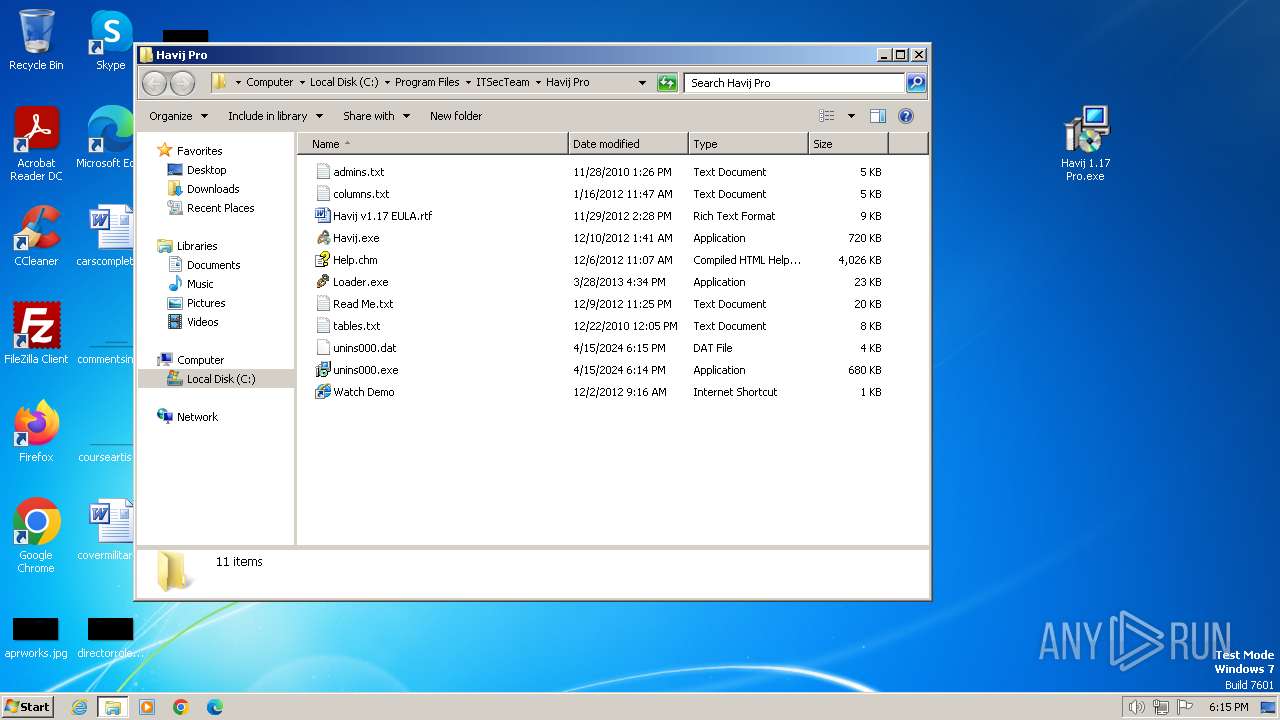The height and width of the screenshot is (720, 1280).
Task: Click the taskbar clock showing 6:15 PM
Action: [x=1228, y=707]
